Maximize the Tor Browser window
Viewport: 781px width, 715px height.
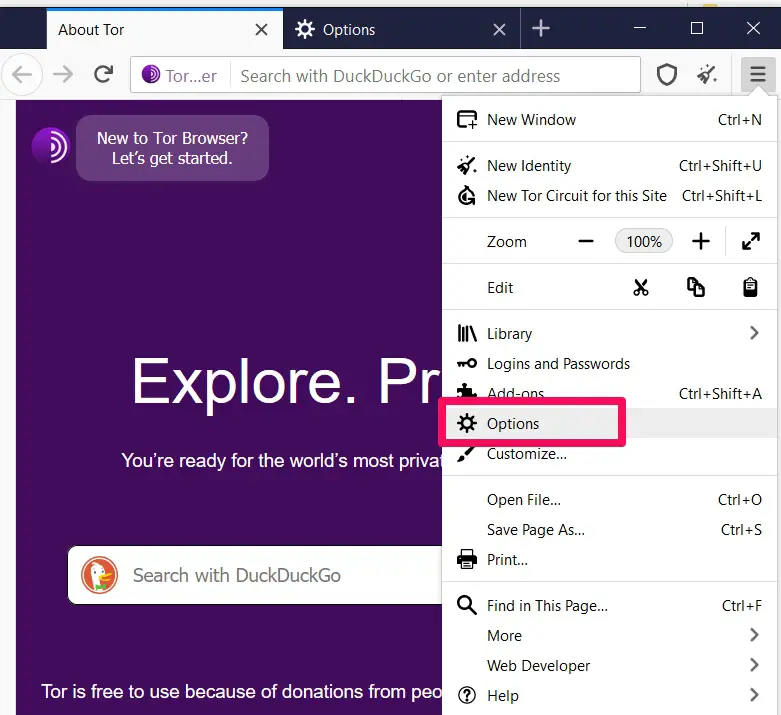(697, 28)
